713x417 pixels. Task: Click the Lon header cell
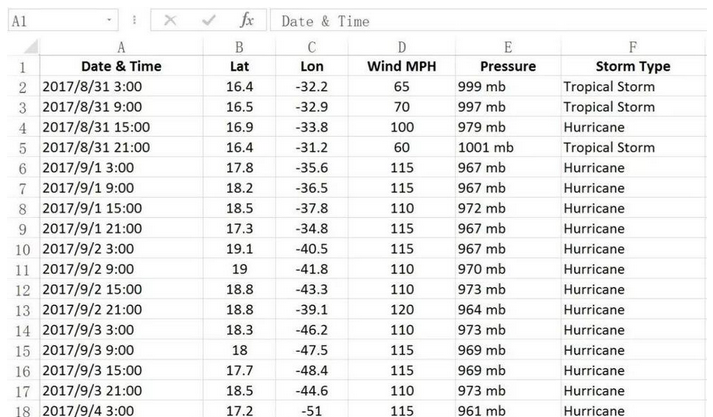(x=311, y=66)
